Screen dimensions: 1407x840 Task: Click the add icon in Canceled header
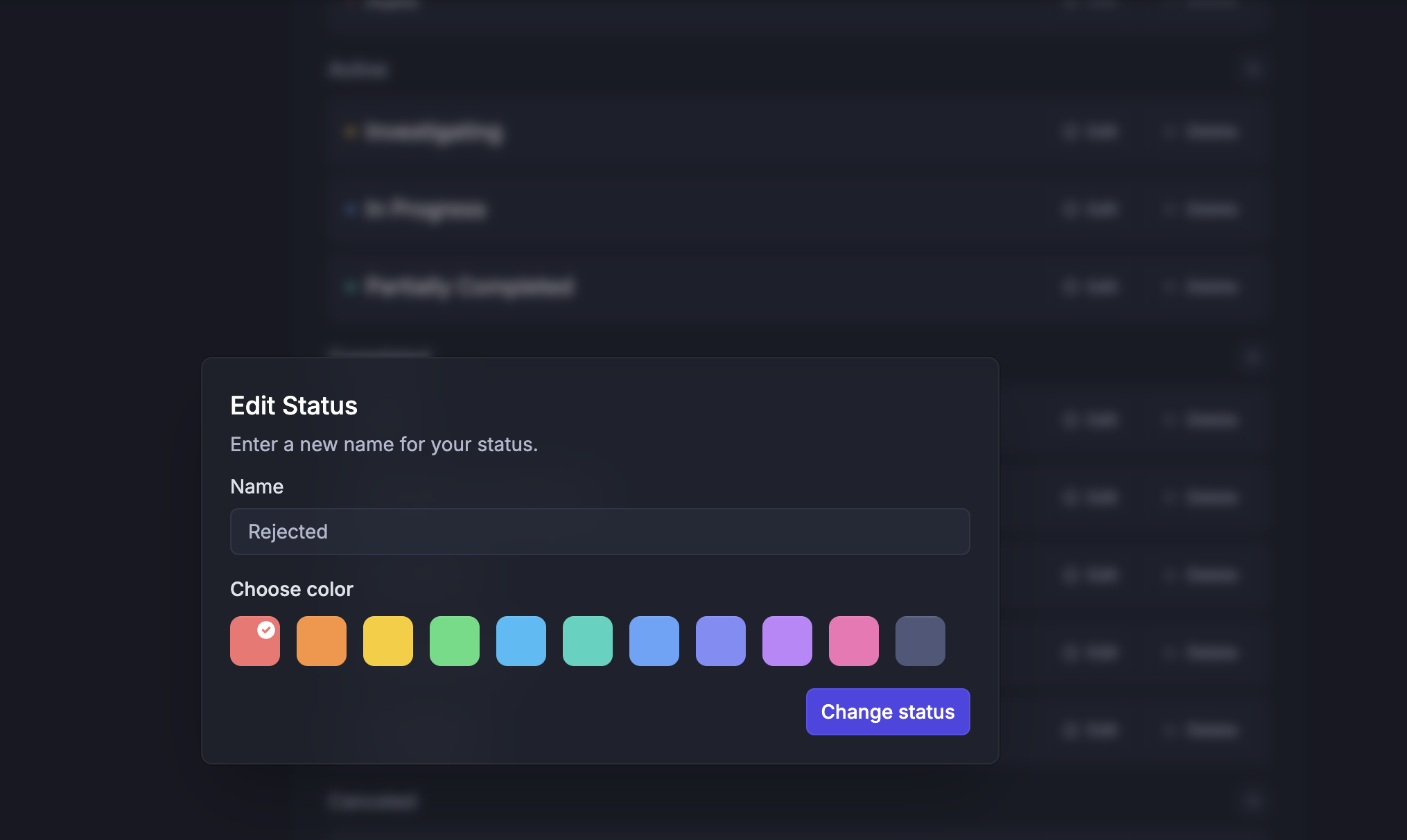click(1252, 801)
